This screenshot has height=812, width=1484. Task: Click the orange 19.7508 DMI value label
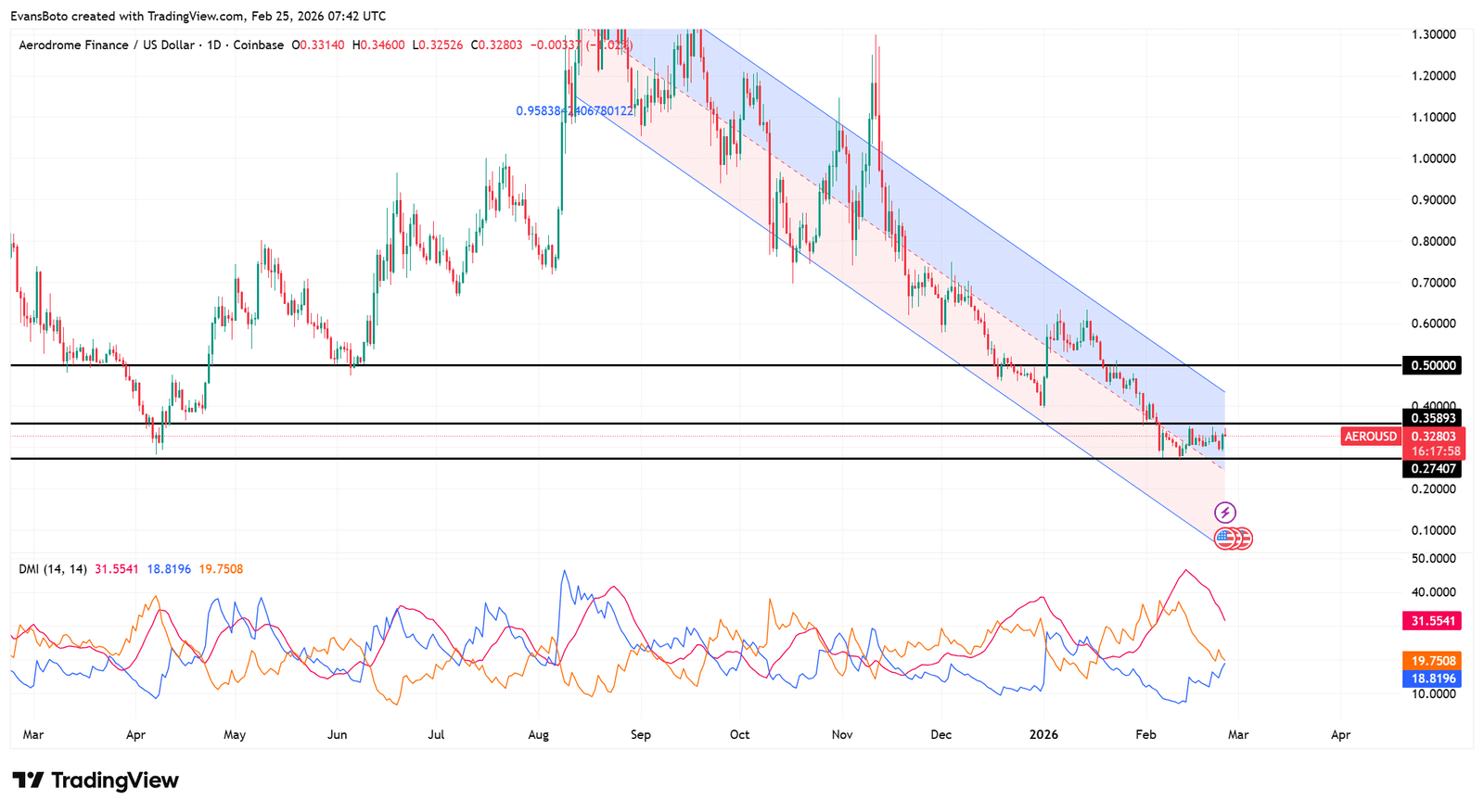tap(1433, 661)
